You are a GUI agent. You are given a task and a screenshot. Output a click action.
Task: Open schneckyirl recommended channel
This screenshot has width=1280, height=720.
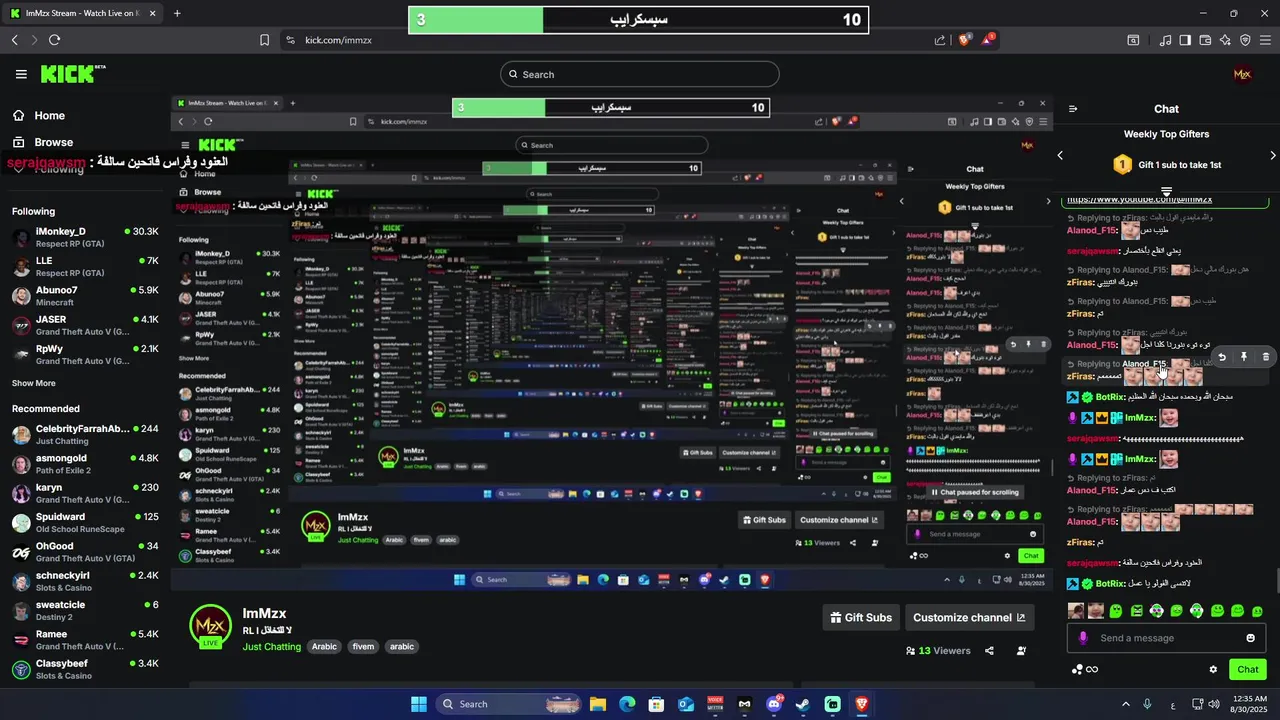[x=85, y=582]
